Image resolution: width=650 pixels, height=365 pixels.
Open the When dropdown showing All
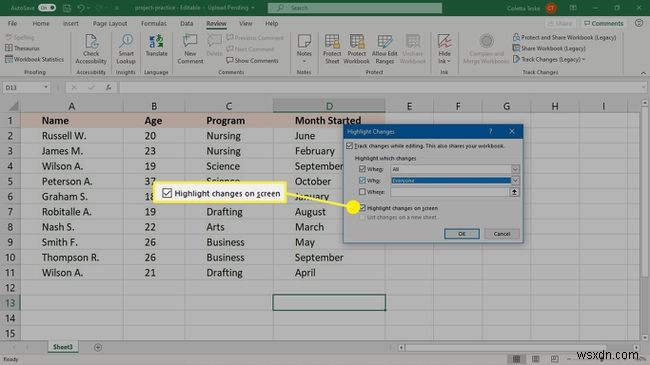point(514,169)
